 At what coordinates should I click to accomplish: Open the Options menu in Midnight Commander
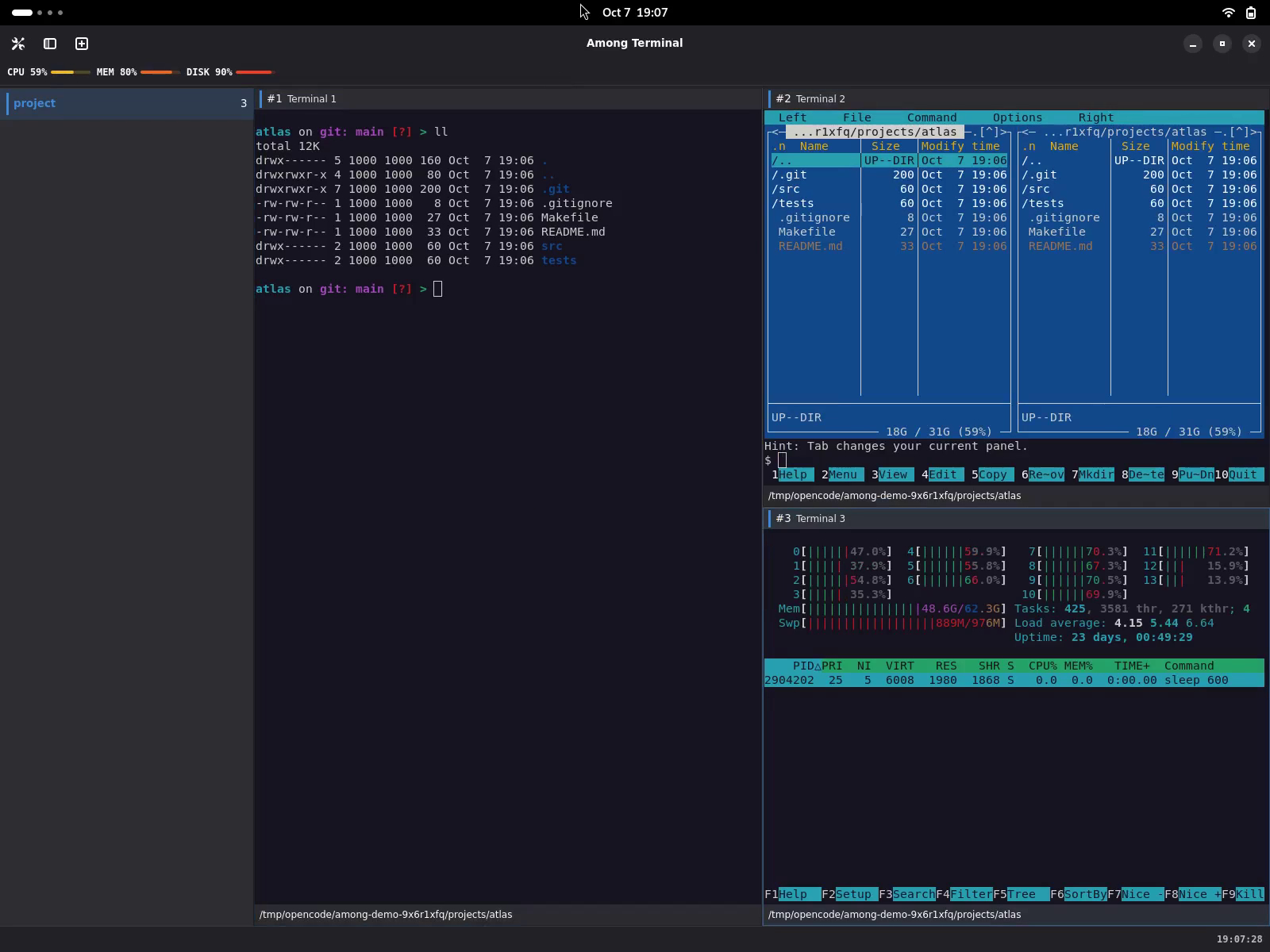click(1018, 117)
